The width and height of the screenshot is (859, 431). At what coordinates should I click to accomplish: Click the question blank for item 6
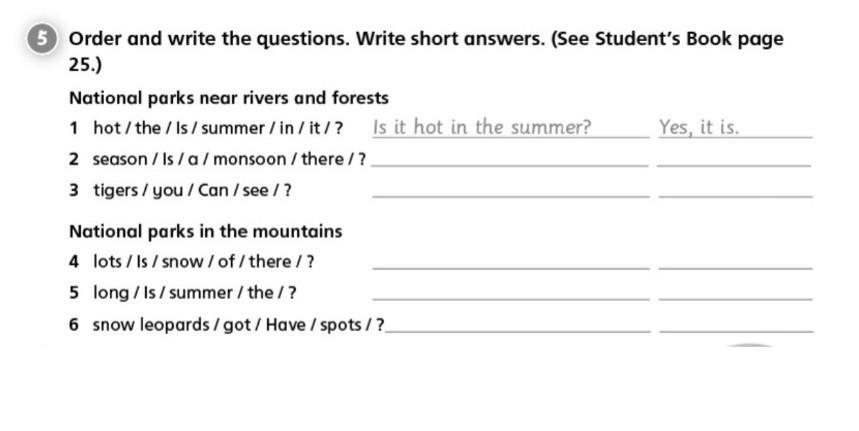[518, 324]
